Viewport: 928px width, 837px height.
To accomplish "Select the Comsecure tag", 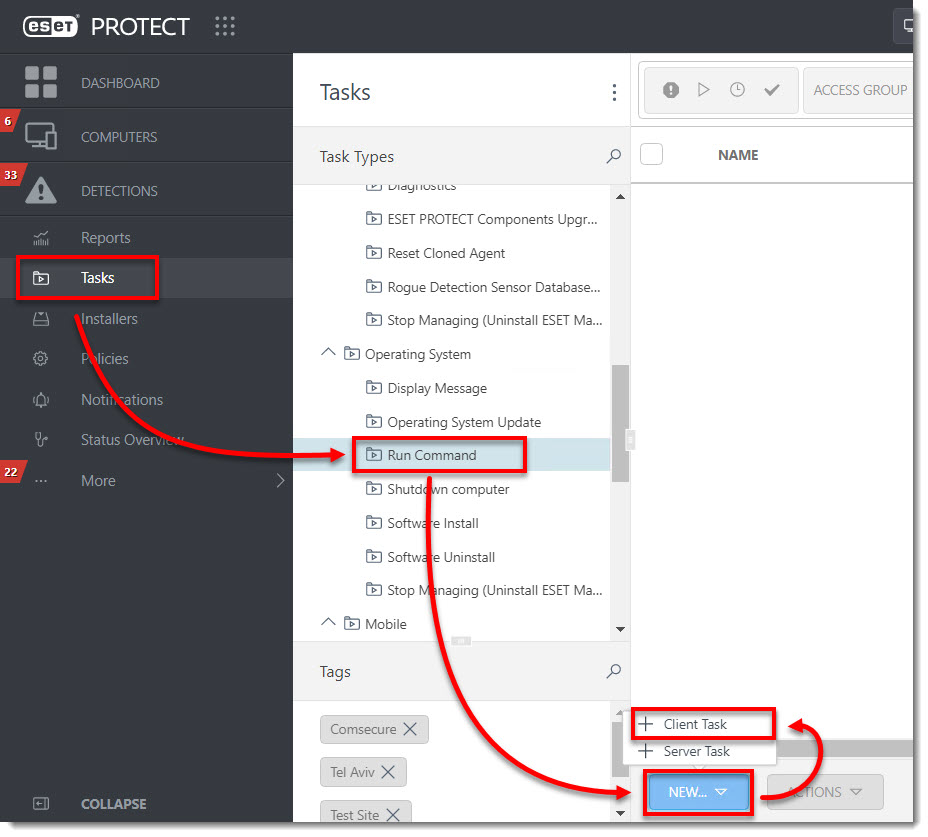I will click(363, 729).
